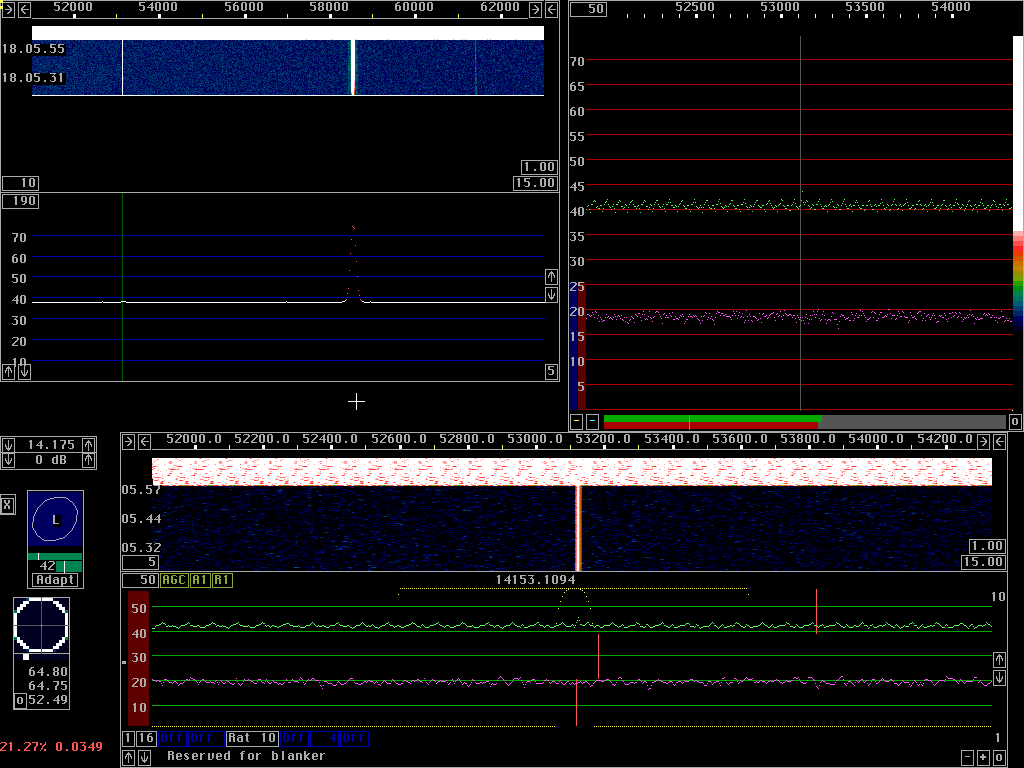Viewport: 1024px width, 768px height.
Task: Select the 1.00 box in wide waterfall
Action: click(539, 167)
